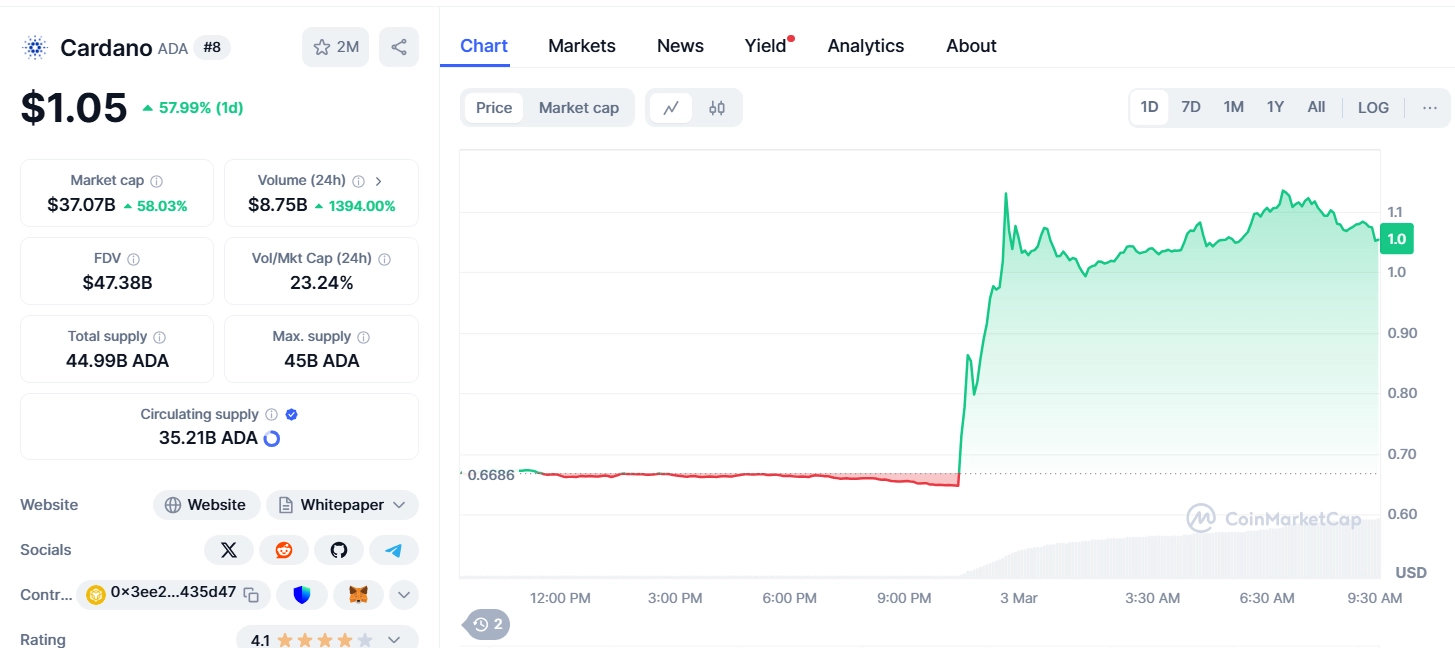Viewport: 1455px width, 648px height.
Task: Select the line chart mode
Action: (x=670, y=107)
